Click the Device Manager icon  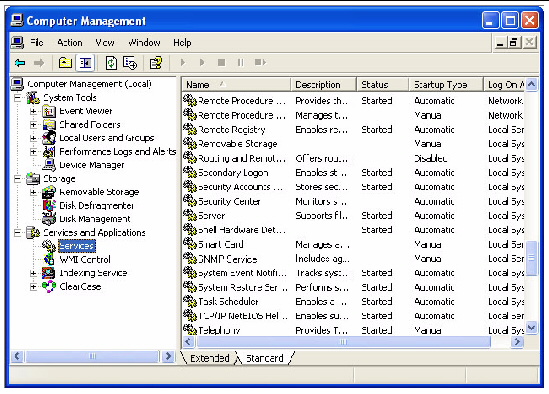click(x=49, y=165)
